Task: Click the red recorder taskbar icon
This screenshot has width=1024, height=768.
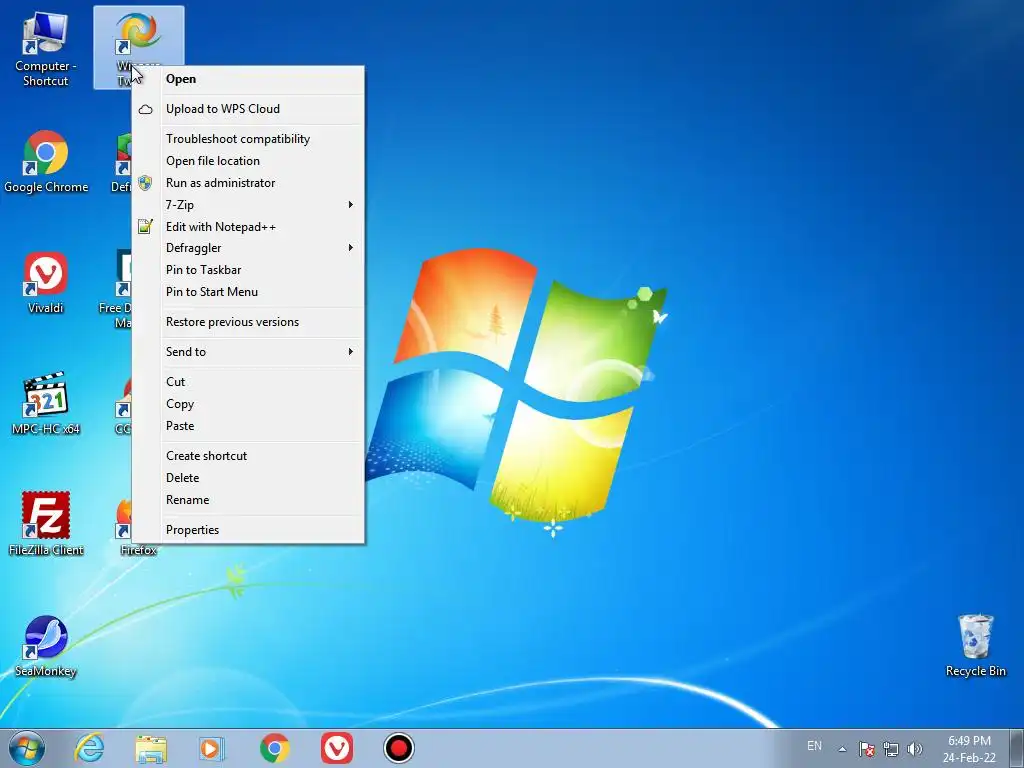Action: (398, 748)
